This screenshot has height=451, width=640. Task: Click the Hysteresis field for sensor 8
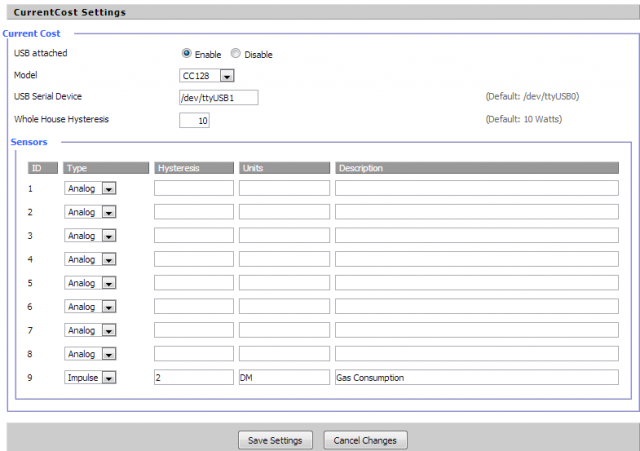[x=194, y=354]
